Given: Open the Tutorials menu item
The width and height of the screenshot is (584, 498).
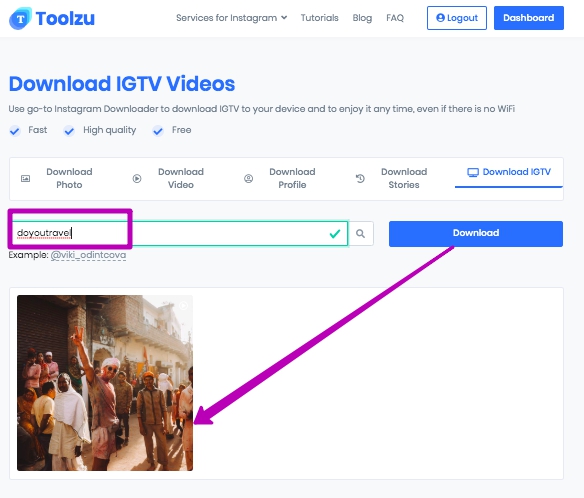Looking at the screenshot, I should click(320, 18).
